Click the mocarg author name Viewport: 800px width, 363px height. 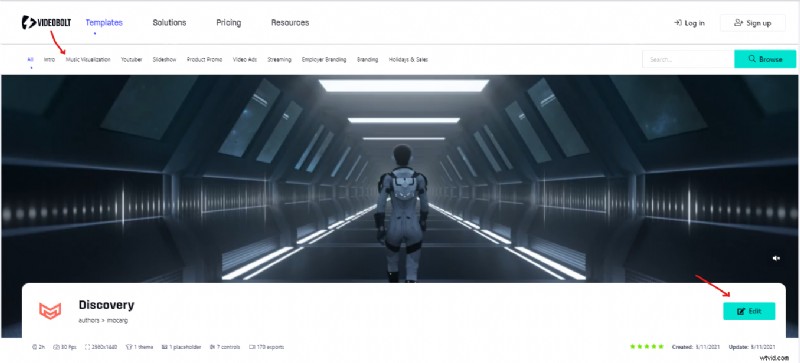[117, 321]
